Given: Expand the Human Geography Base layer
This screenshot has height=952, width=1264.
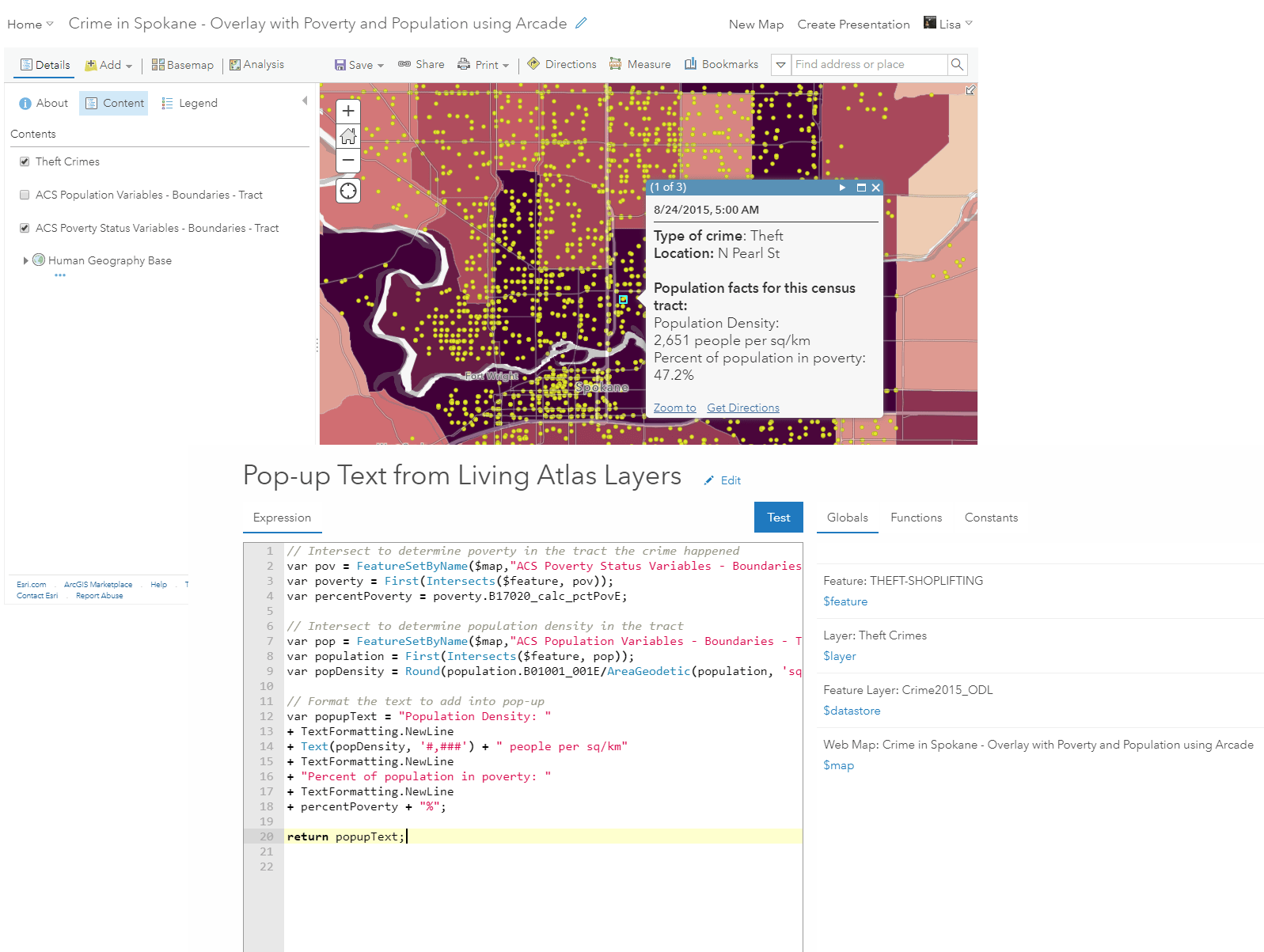Looking at the screenshot, I should 26,260.
